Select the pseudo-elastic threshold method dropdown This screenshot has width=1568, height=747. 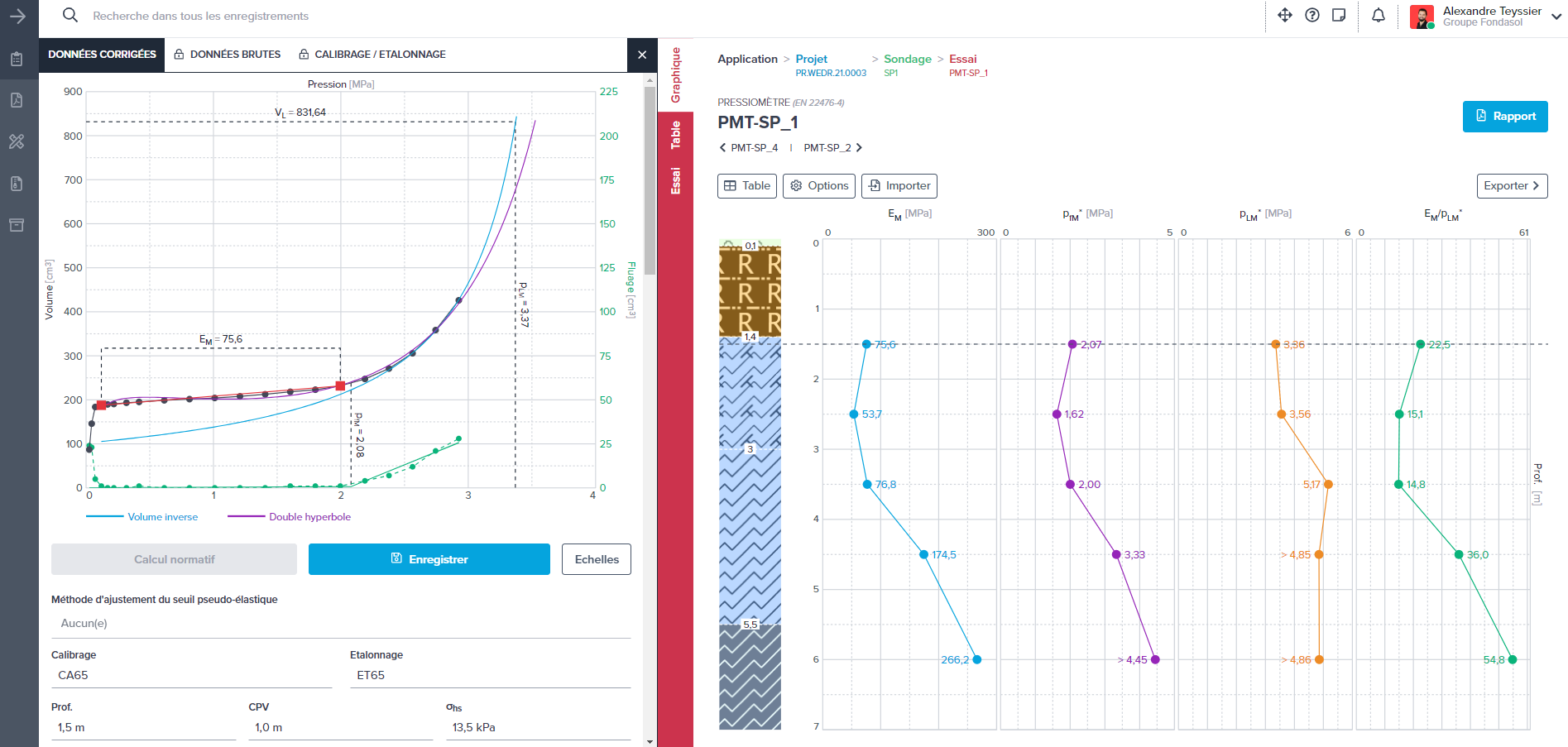340,624
